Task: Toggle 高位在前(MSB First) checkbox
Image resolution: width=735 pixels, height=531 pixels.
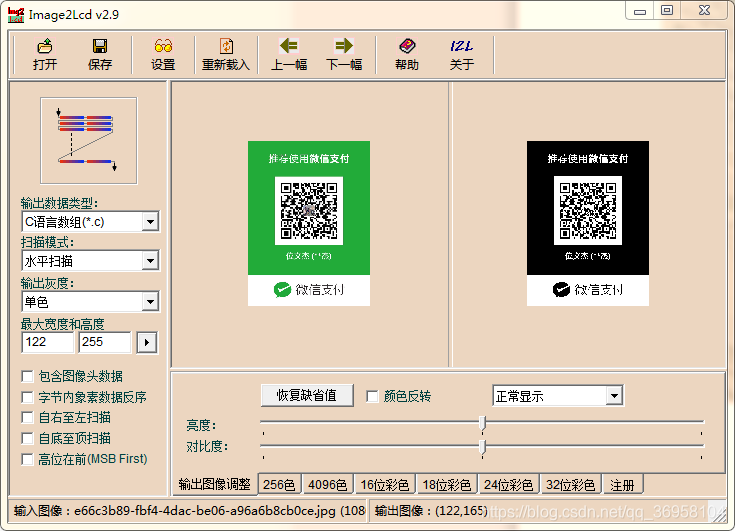Action: point(28,459)
